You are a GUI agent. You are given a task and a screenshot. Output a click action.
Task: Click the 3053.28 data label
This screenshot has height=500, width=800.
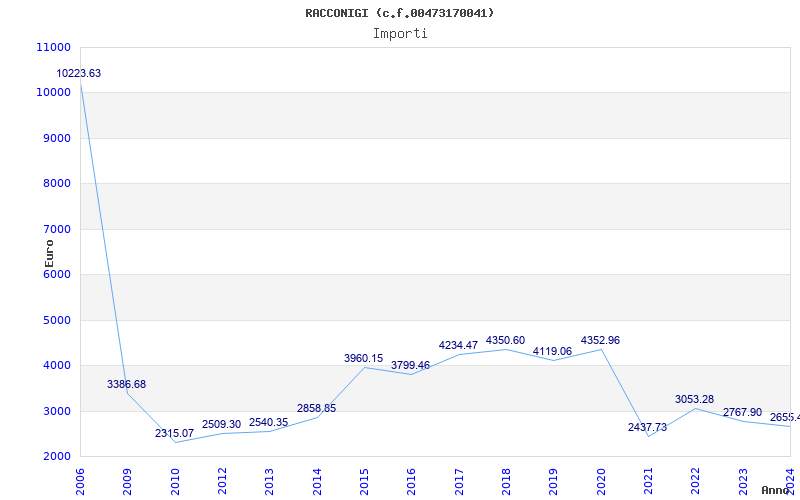click(x=695, y=399)
